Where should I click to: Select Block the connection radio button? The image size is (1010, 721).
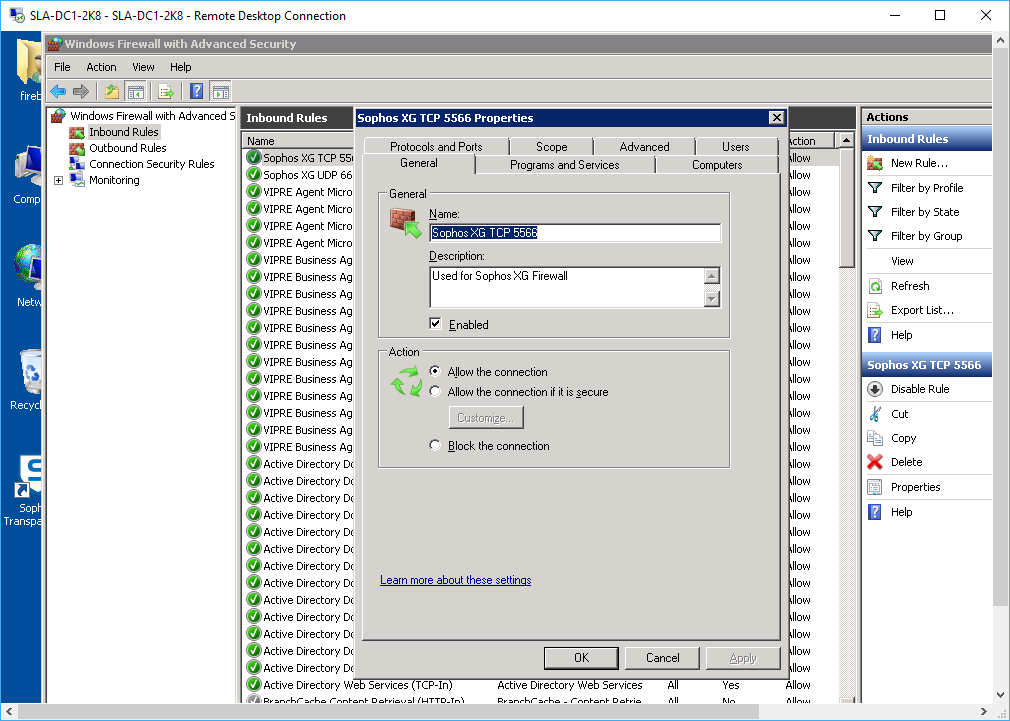click(x=435, y=445)
